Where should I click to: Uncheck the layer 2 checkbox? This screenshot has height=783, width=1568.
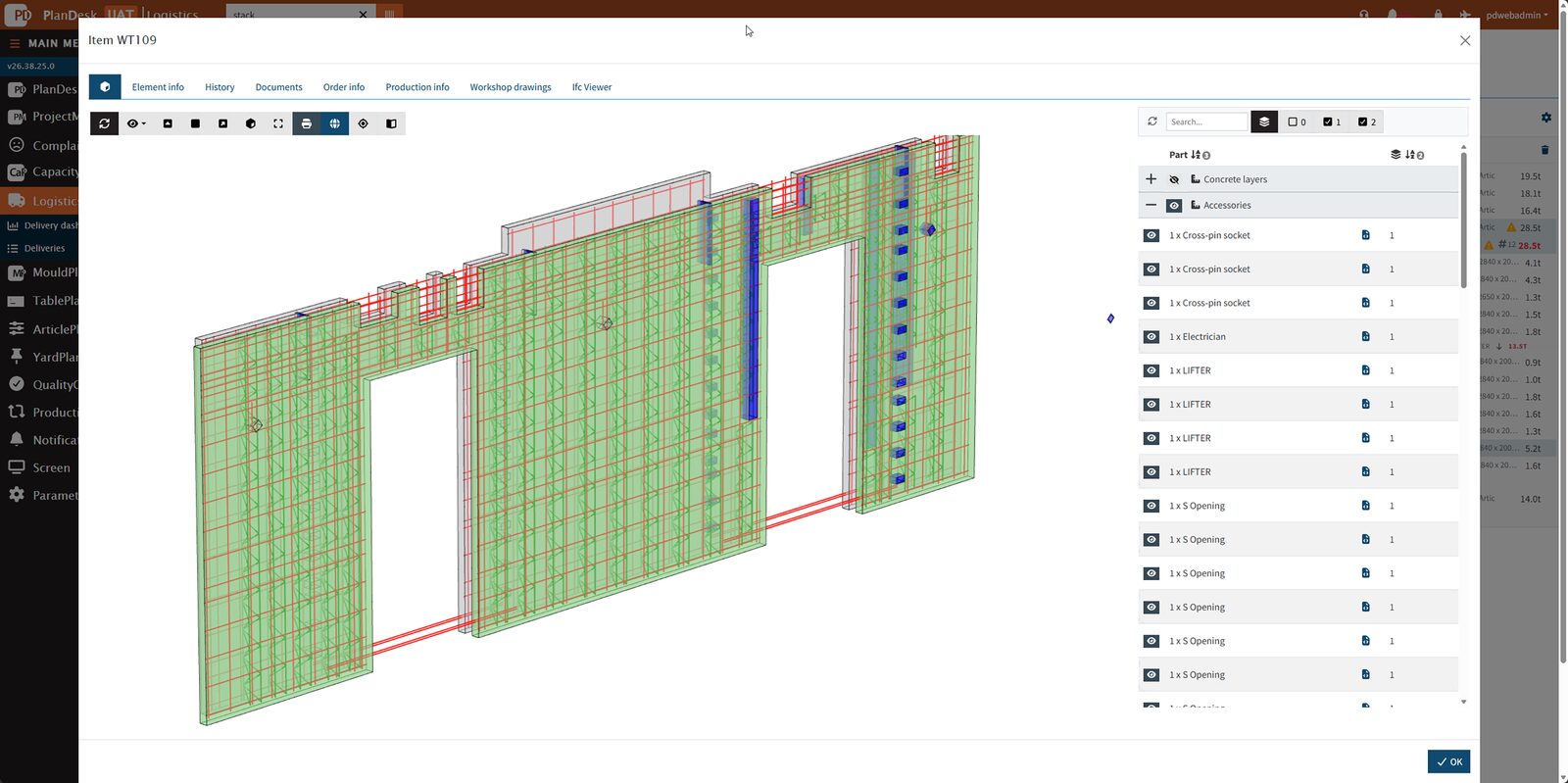pos(1363,122)
